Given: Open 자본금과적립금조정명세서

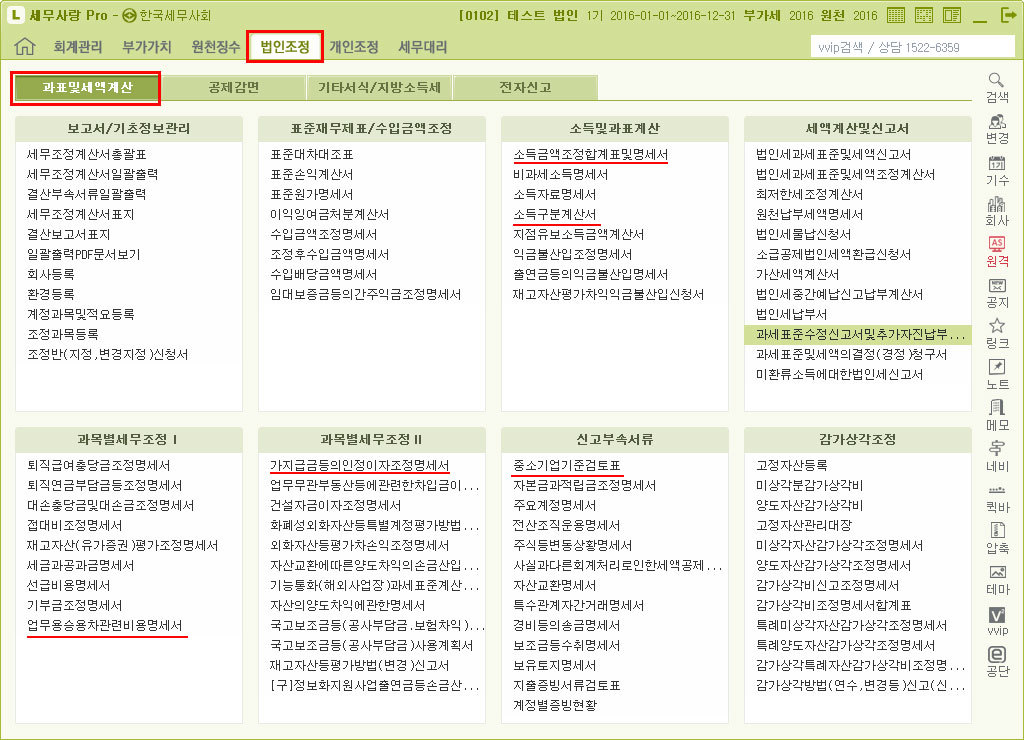Looking at the screenshot, I should click(584, 485).
